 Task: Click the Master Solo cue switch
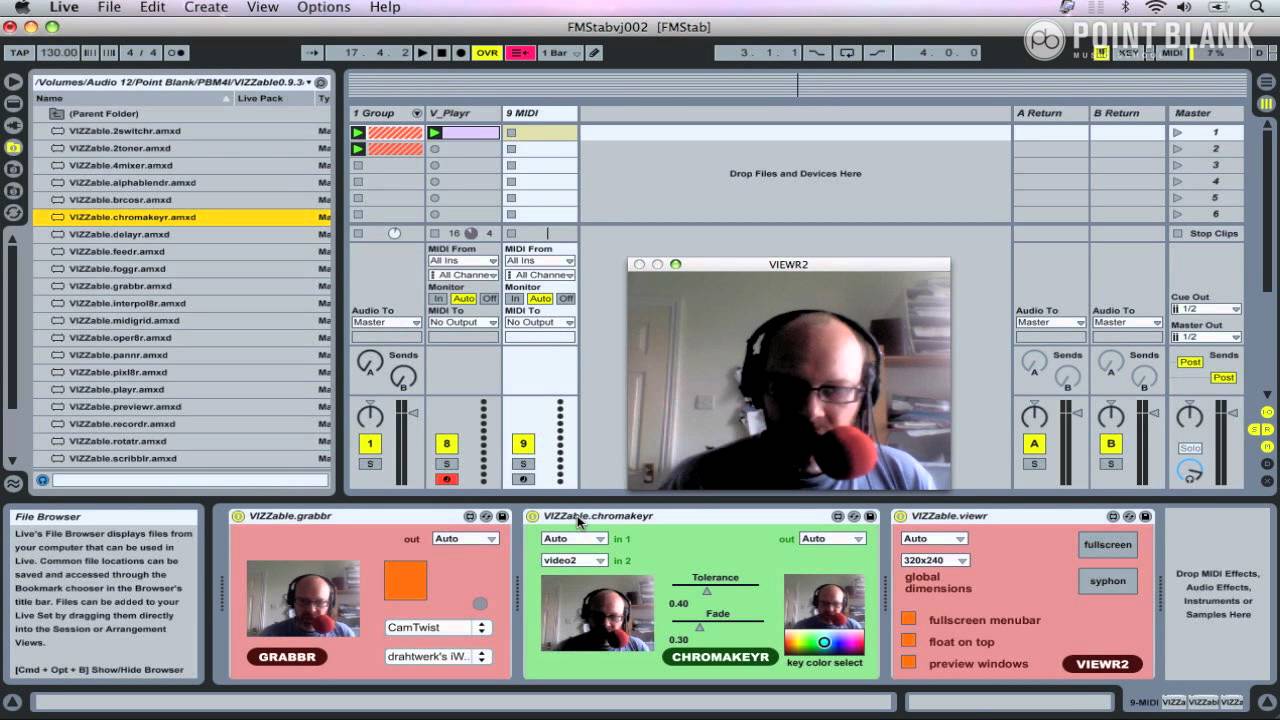(1189, 448)
